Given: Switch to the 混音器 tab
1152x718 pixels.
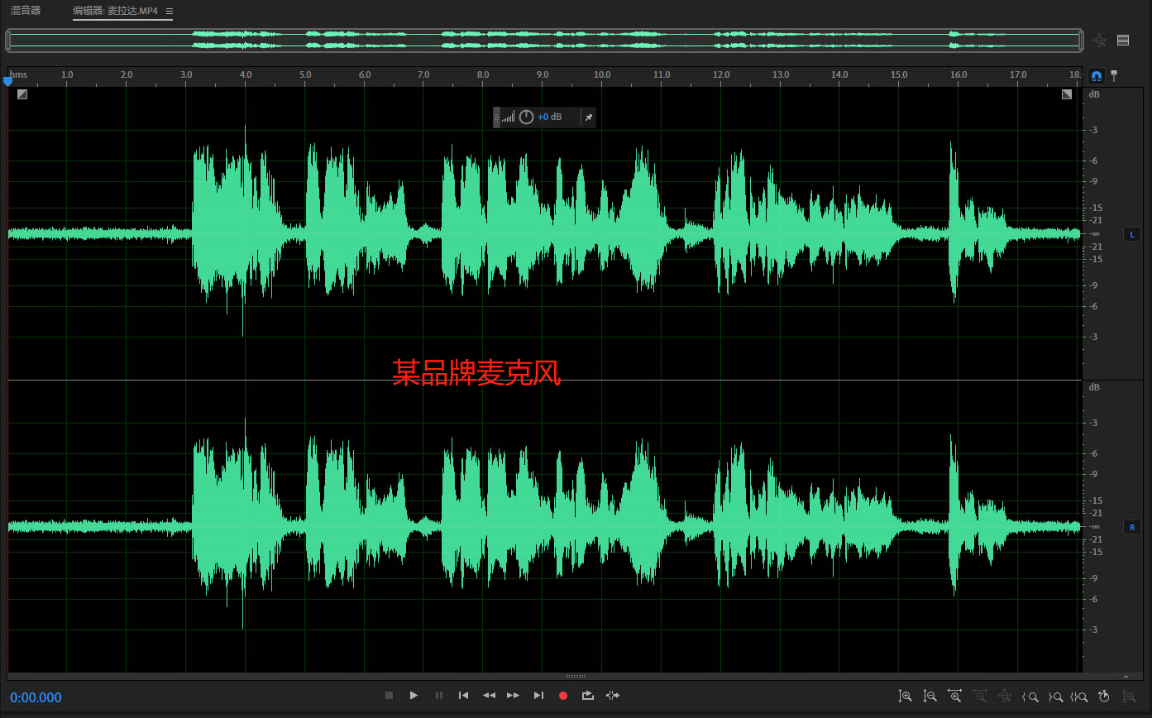Looking at the screenshot, I should [x=26, y=11].
